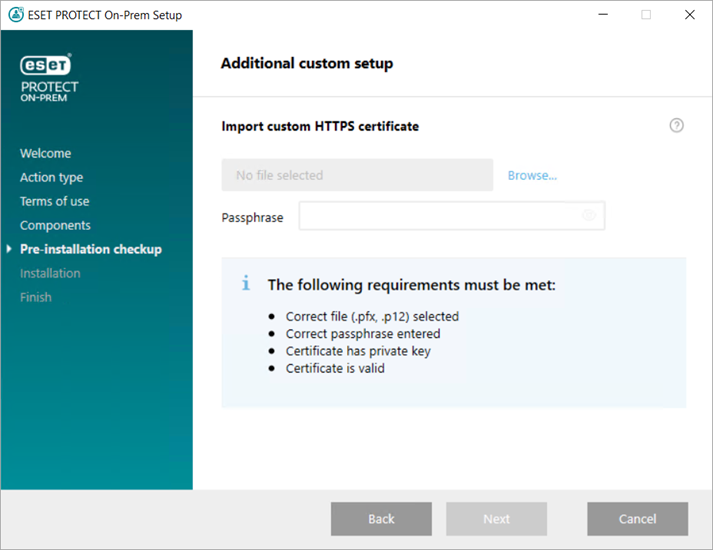
Task: Click the arrow marker beside Pre-installation checkup
Action: coord(10,249)
